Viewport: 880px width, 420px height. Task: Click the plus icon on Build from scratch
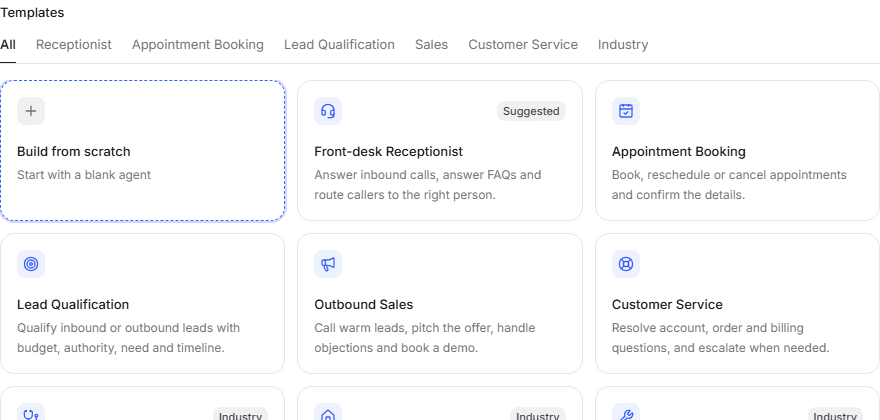(x=31, y=111)
